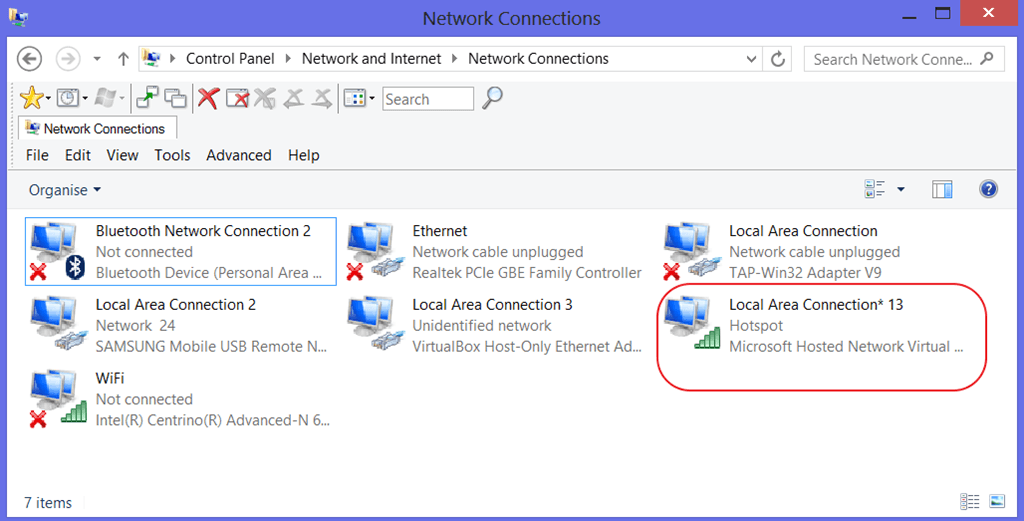Click Network and Internet in breadcrumb
1024x521 pixels.
371,59
